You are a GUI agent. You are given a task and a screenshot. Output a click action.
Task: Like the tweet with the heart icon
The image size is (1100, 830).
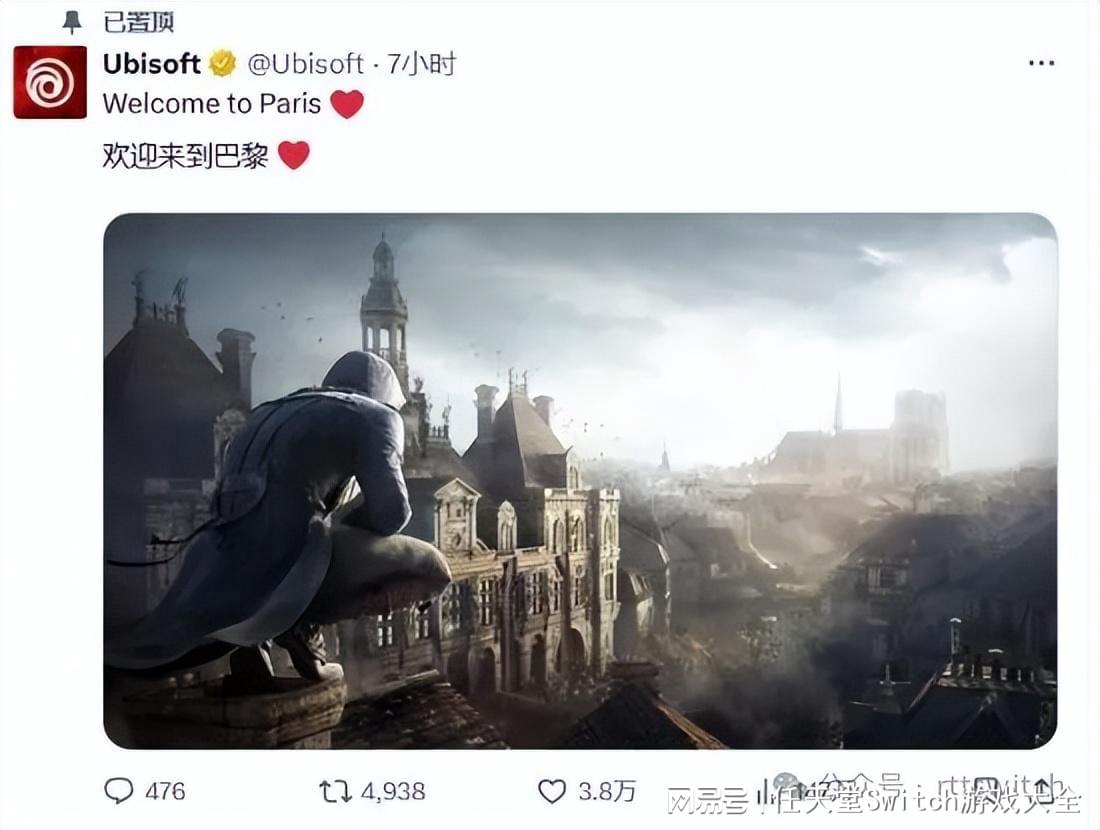pyautogui.click(x=552, y=791)
